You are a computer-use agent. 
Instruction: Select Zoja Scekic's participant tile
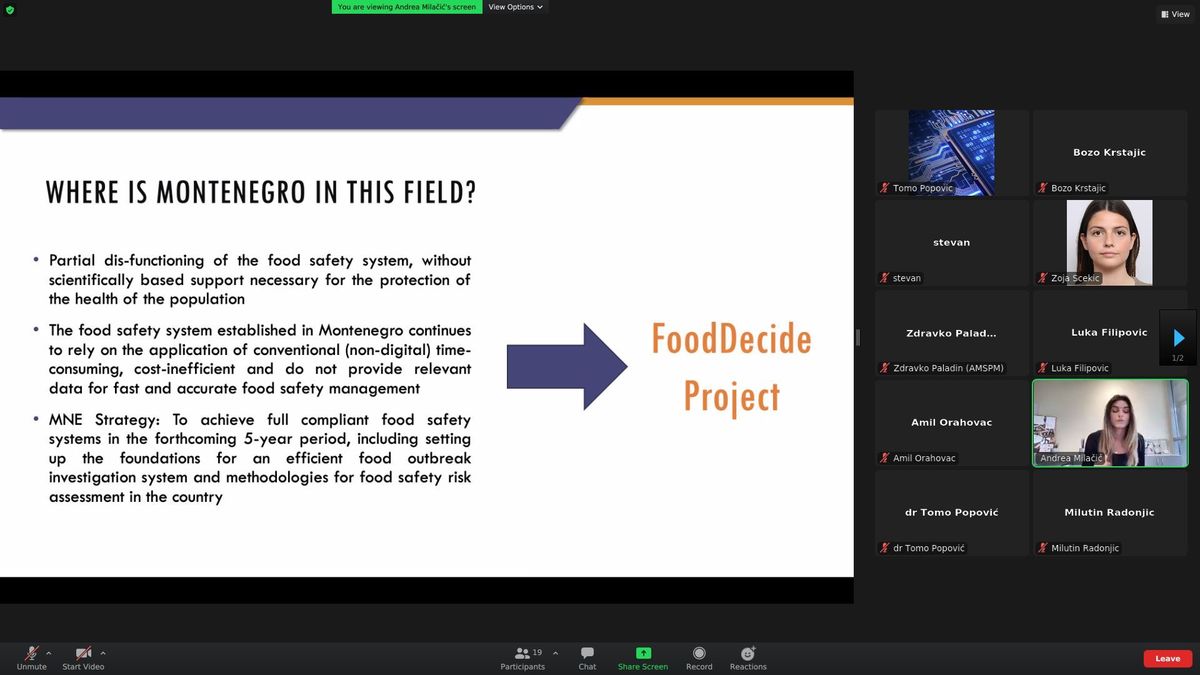click(x=1109, y=243)
